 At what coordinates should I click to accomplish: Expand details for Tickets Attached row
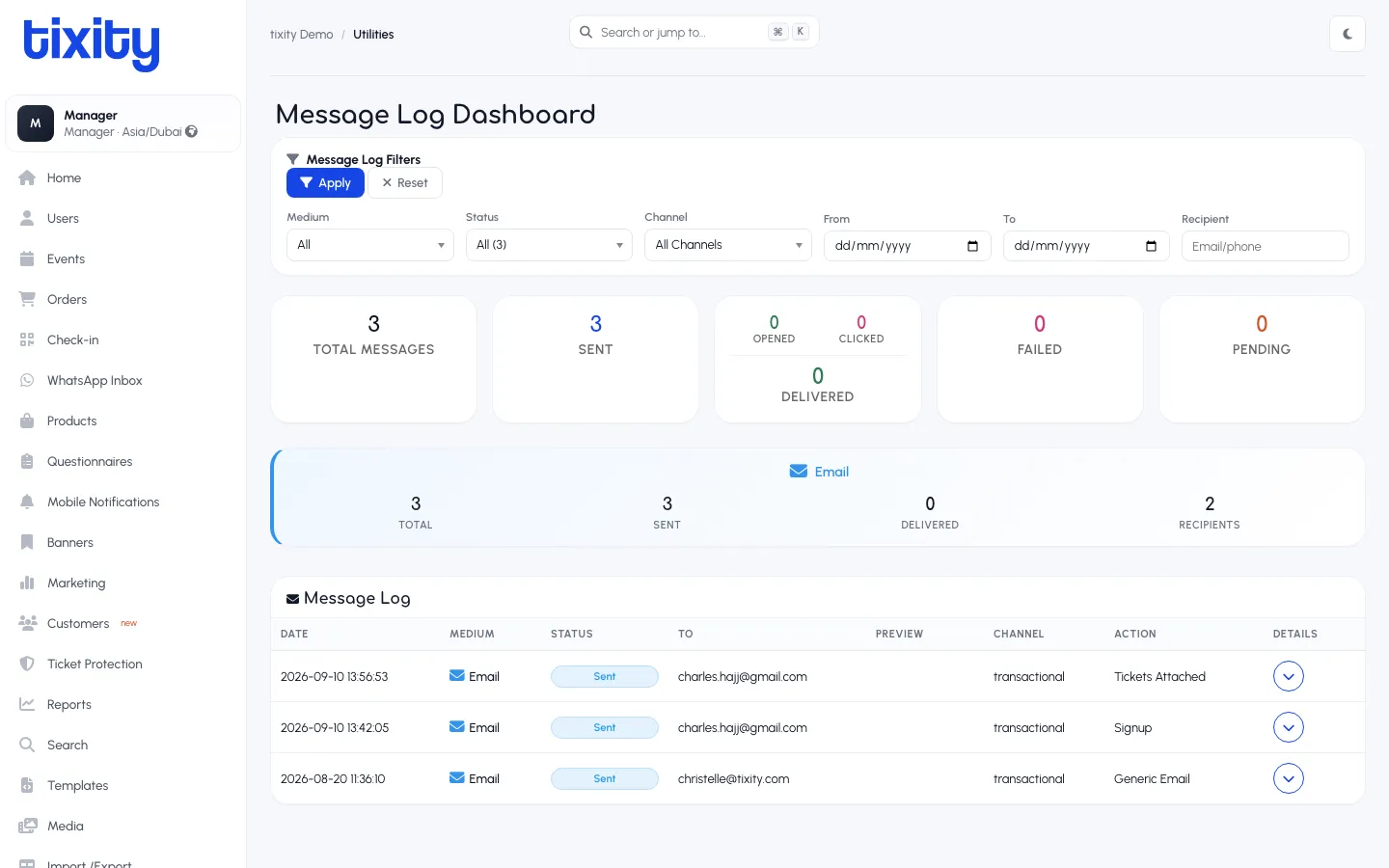[x=1289, y=676]
